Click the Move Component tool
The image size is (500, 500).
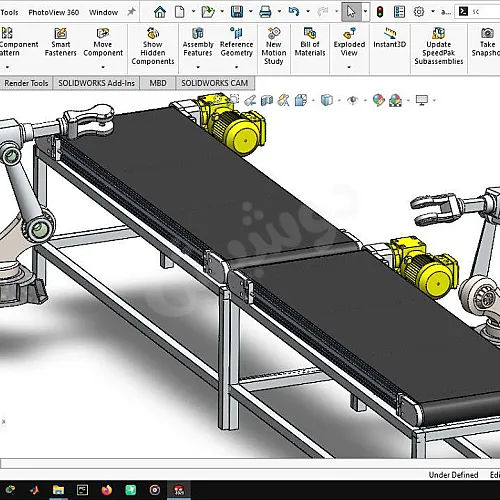[103, 42]
